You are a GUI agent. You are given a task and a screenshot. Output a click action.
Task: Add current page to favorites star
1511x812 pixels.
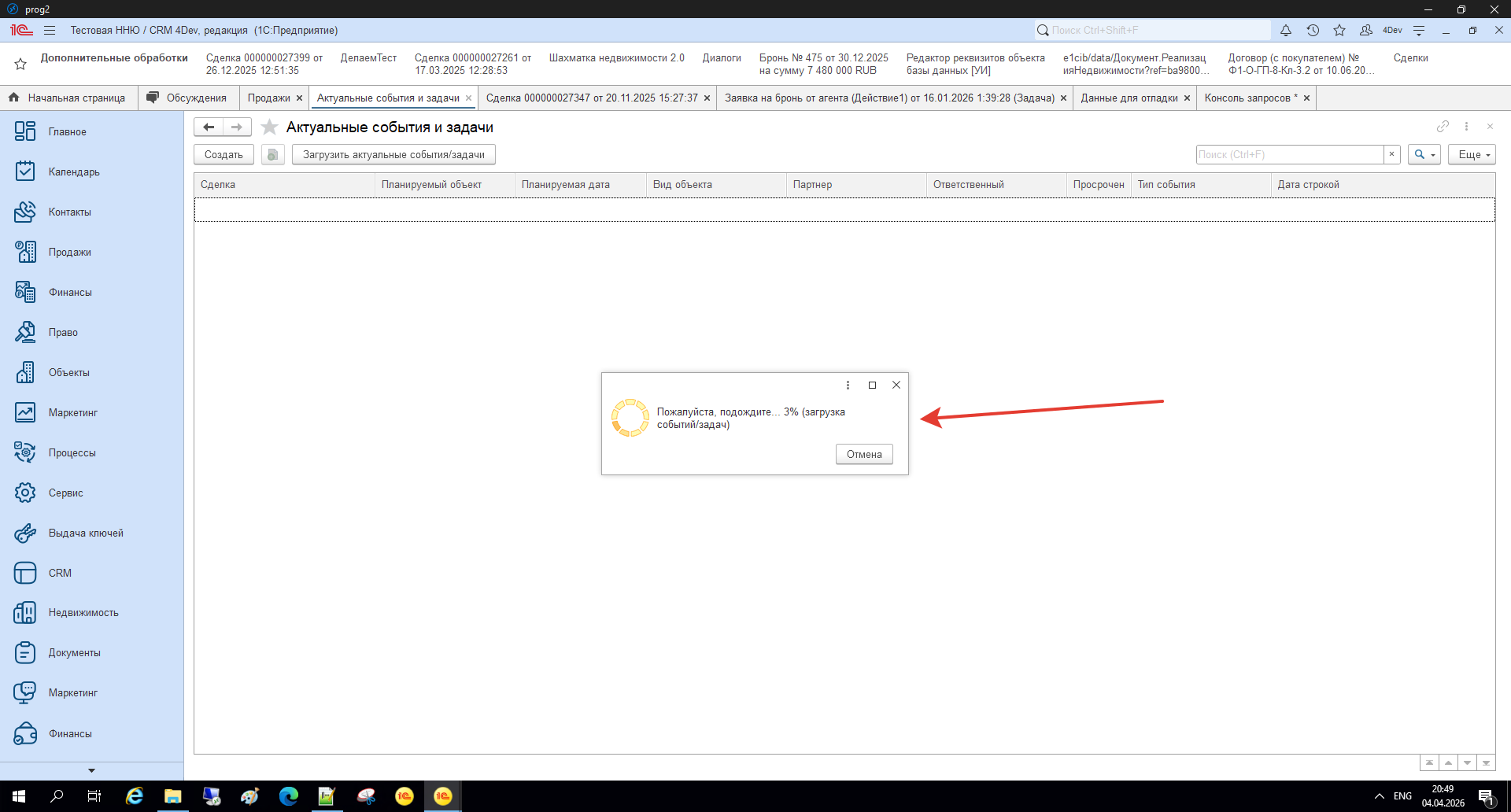coord(269,127)
